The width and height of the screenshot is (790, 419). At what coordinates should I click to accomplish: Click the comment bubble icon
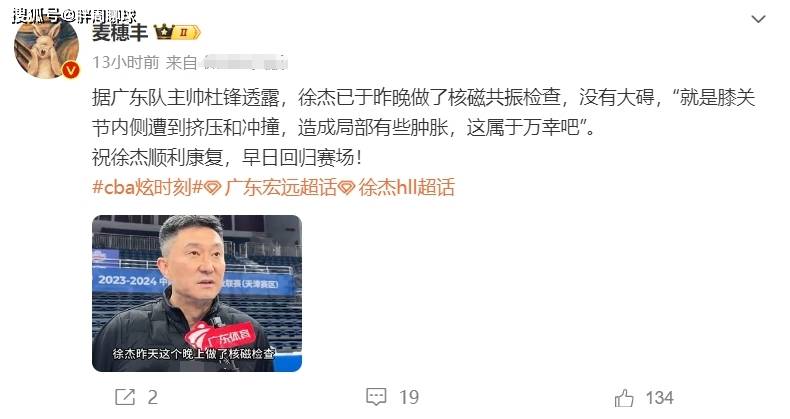(376, 397)
